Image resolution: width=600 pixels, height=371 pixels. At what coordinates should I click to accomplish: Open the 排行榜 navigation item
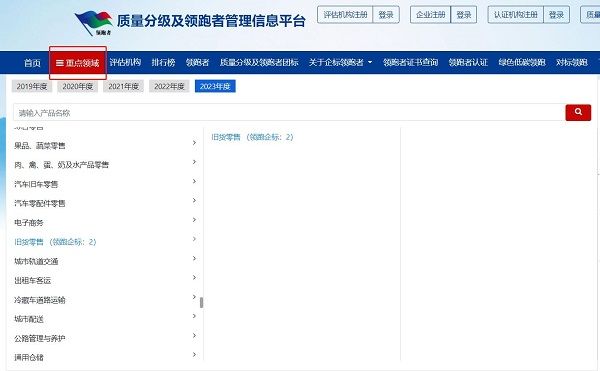tap(163, 62)
